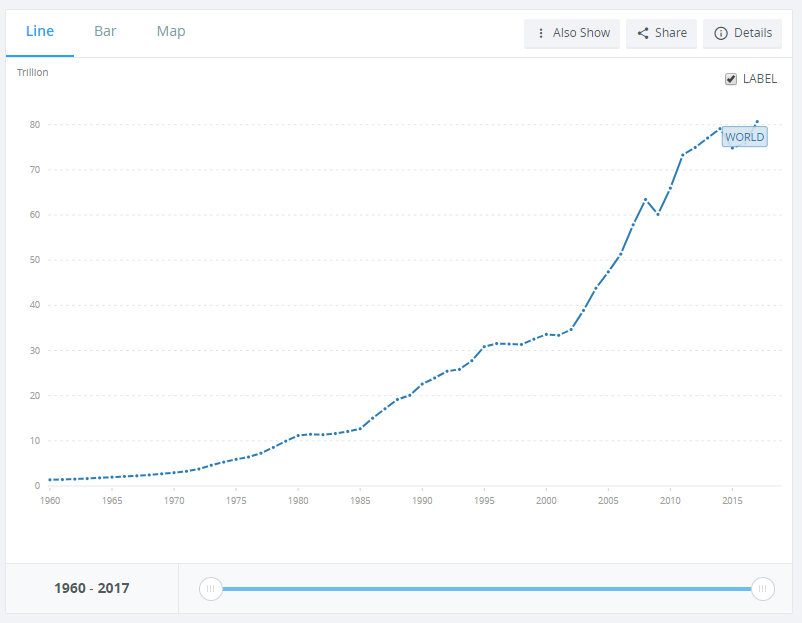Switch to the Bar chart tab
This screenshot has width=802, height=623.
[x=105, y=32]
